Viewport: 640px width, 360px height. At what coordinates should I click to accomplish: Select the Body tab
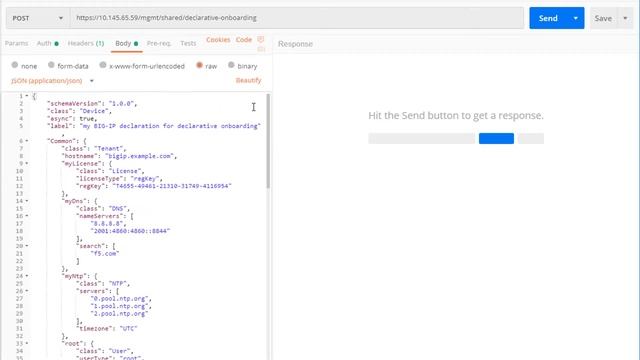click(x=127, y=43)
